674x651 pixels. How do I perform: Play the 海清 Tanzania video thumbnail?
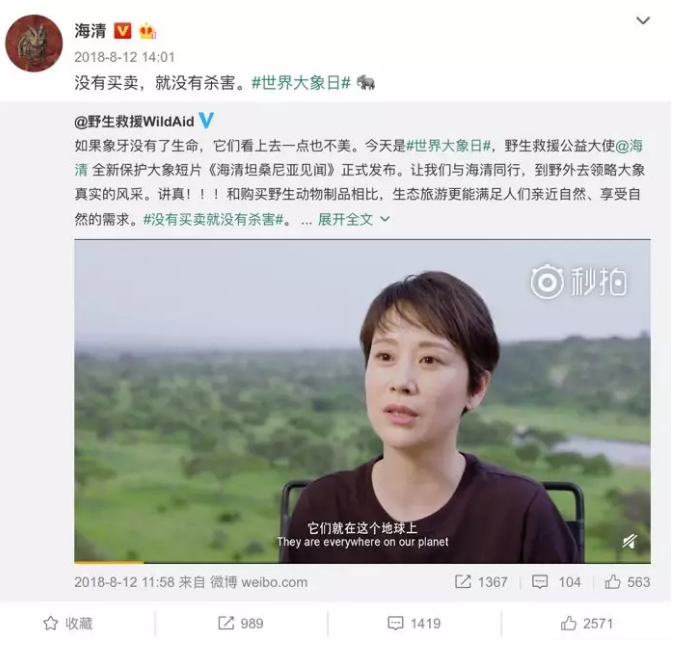pyautogui.click(x=362, y=401)
